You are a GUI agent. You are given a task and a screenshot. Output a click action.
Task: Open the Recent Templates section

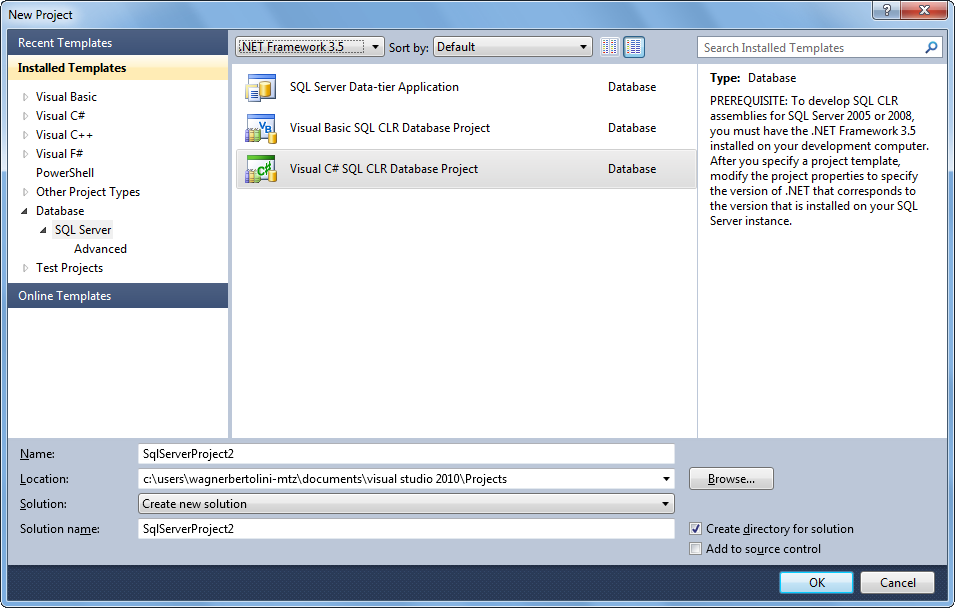tap(118, 43)
